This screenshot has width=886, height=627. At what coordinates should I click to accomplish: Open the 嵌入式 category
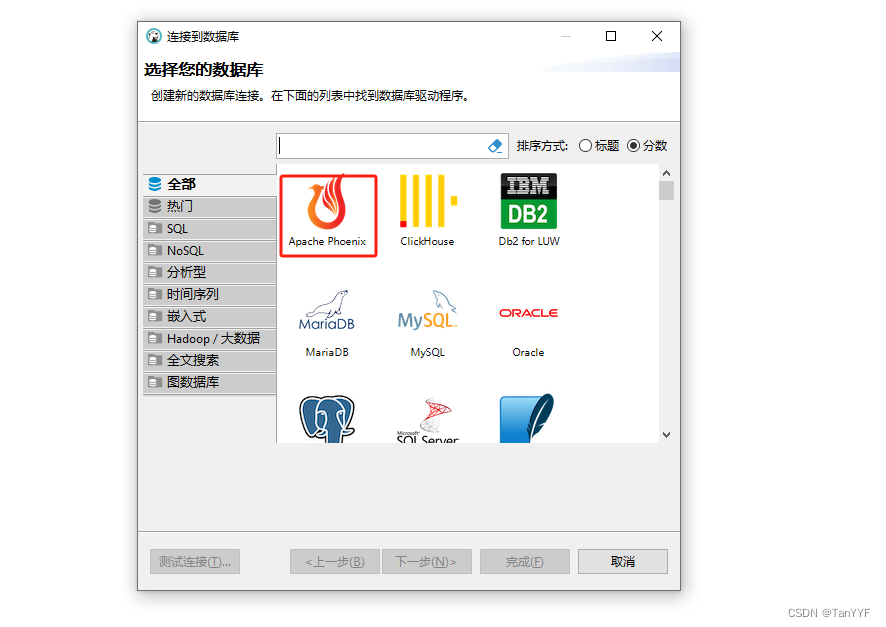click(x=210, y=317)
